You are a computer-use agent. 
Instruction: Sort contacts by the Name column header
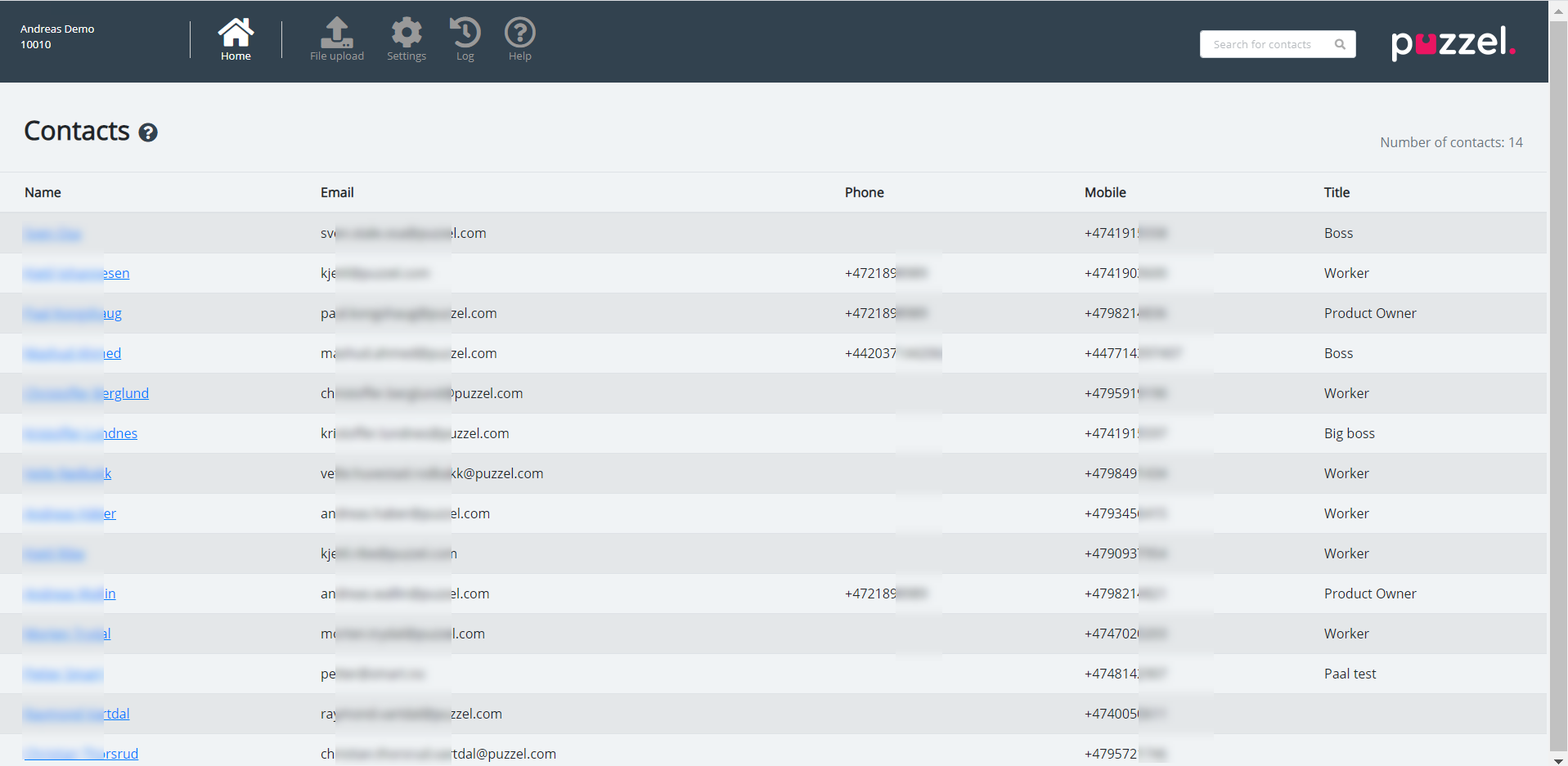point(43,193)
